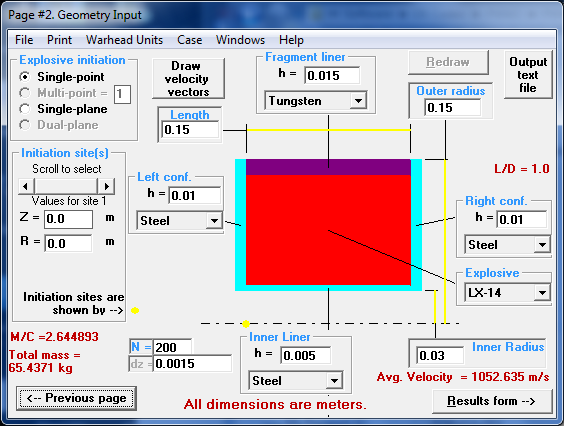Select the Multi-point initiation radio button
Image resolution: width=564 pixels, height=426 pixels.
[24, 93]
